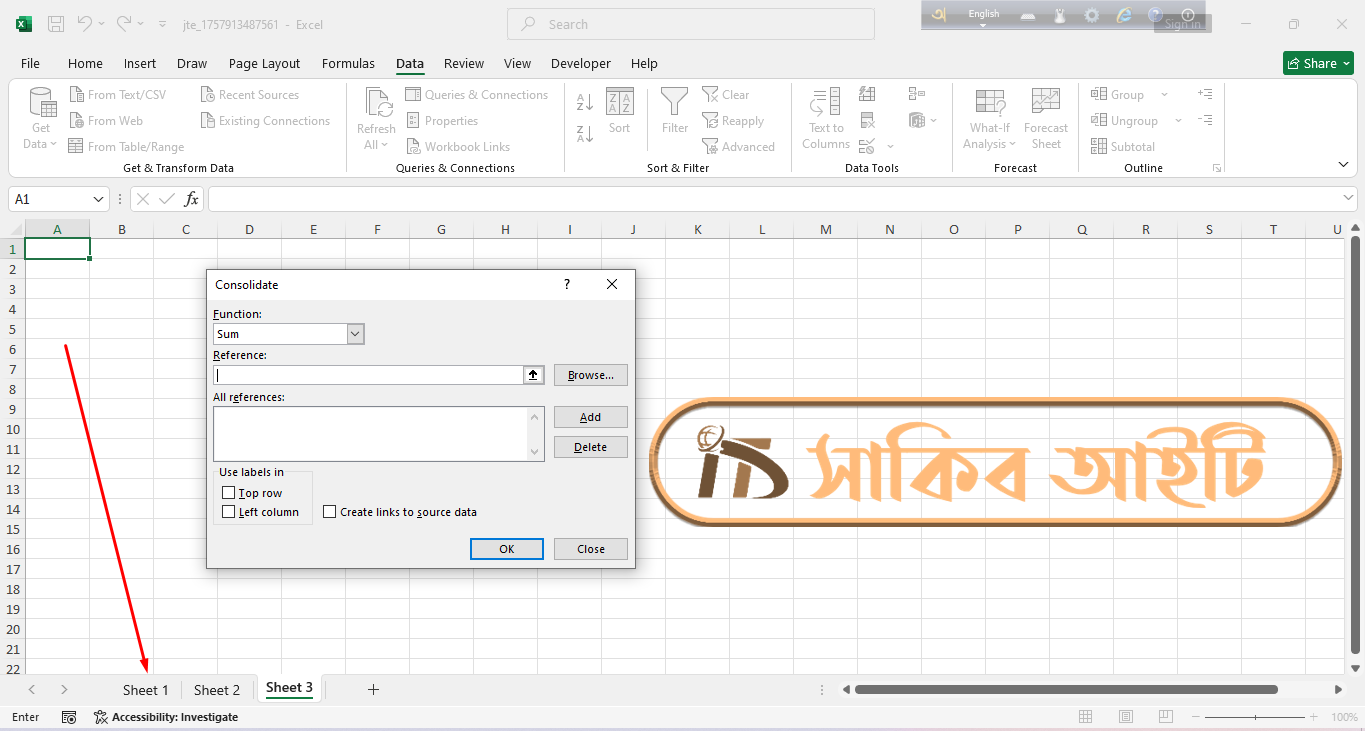Click the Add button in Consolidate

point(590,417)
